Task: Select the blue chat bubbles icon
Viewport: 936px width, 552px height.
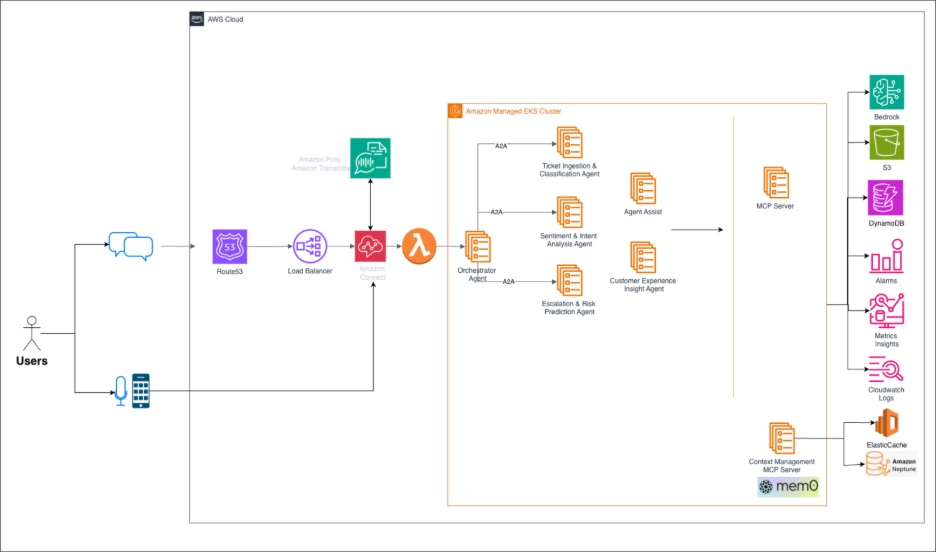Action: (x=130, y=246)
